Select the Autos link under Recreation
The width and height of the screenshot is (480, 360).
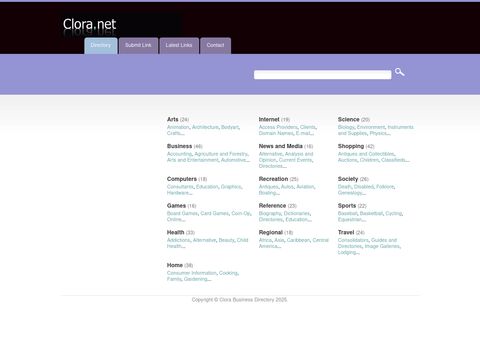tap(287, 187)
